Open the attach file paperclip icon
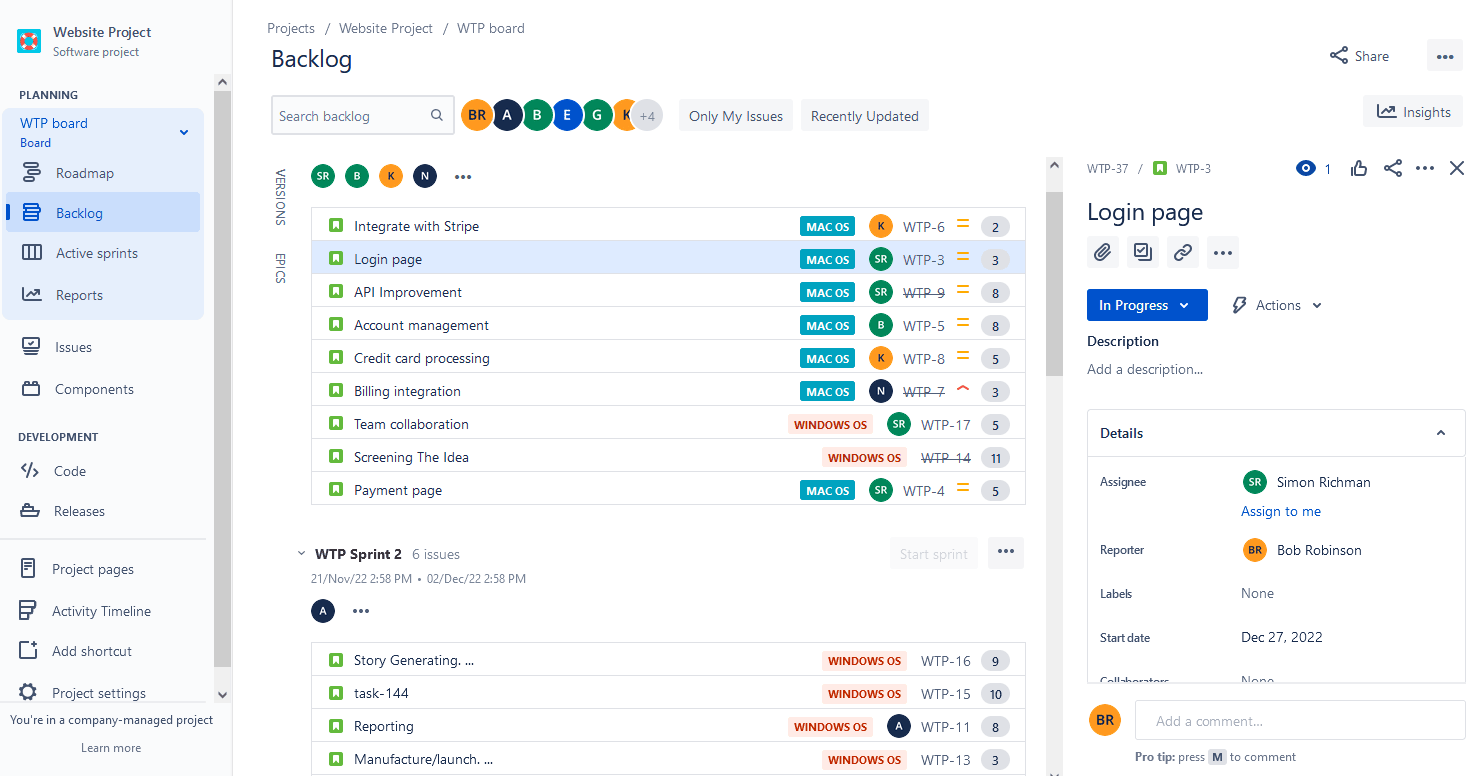 pyautogui.click(x=1103, y=252)
